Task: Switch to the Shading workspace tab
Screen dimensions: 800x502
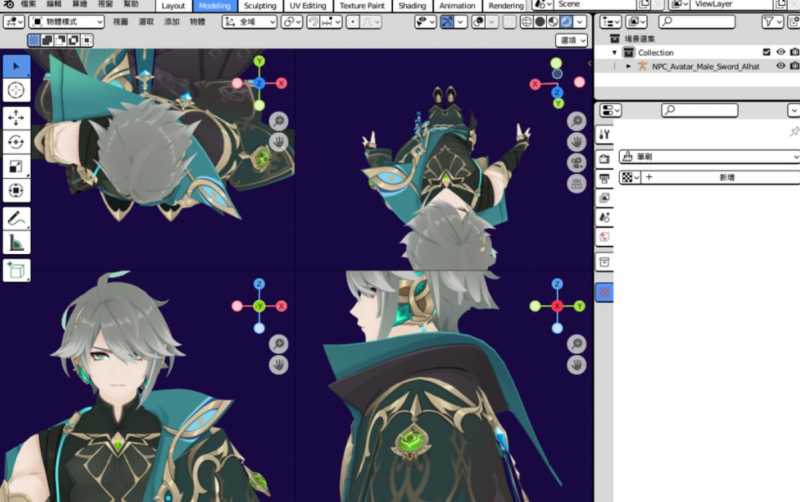Action: click(412, 6)
